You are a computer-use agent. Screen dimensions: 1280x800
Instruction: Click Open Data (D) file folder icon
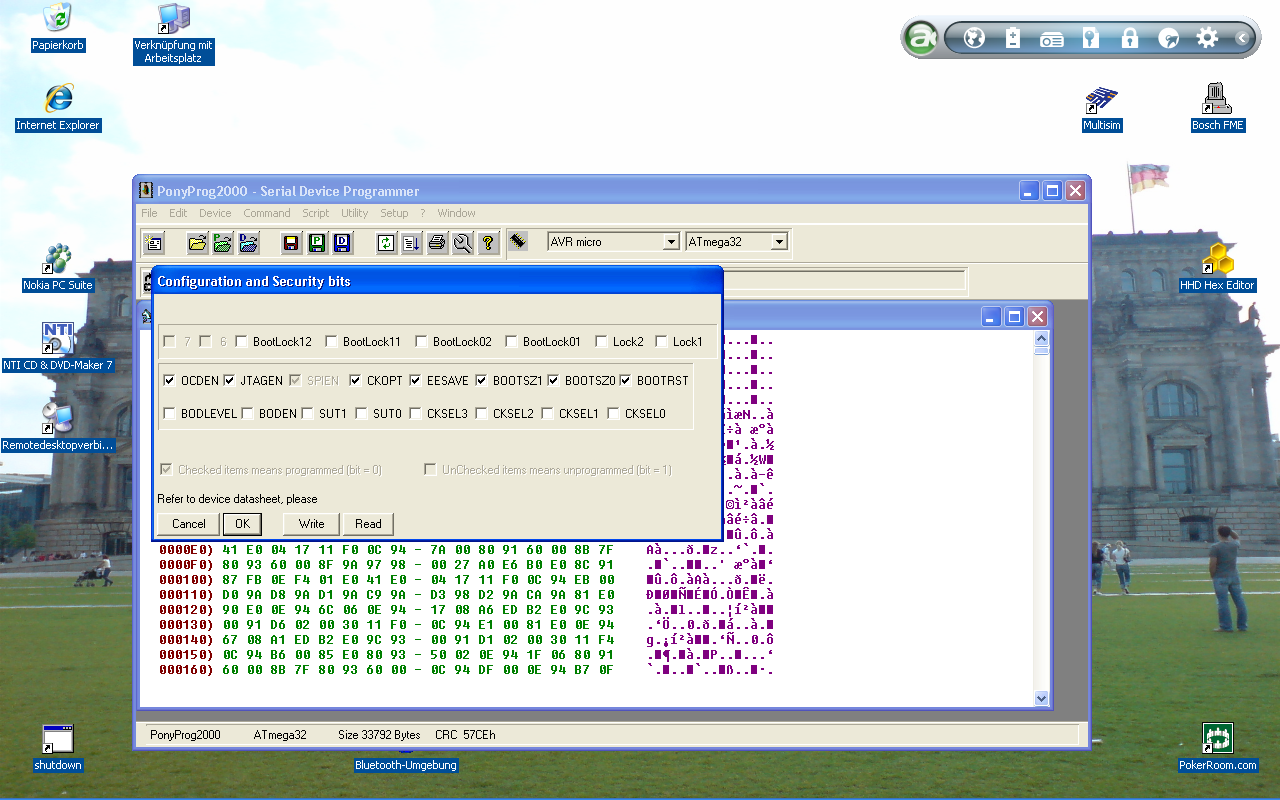pos(248,242)
